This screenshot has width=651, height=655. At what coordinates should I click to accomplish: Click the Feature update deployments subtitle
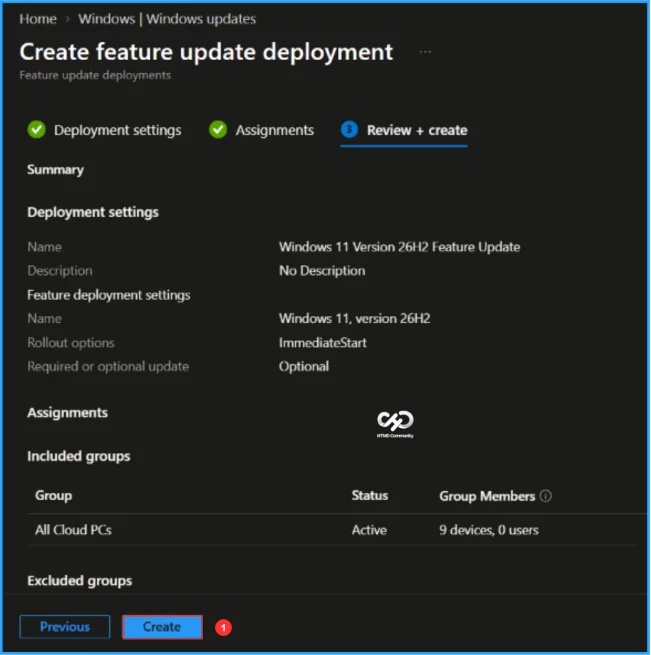click(x=95, y=75)
